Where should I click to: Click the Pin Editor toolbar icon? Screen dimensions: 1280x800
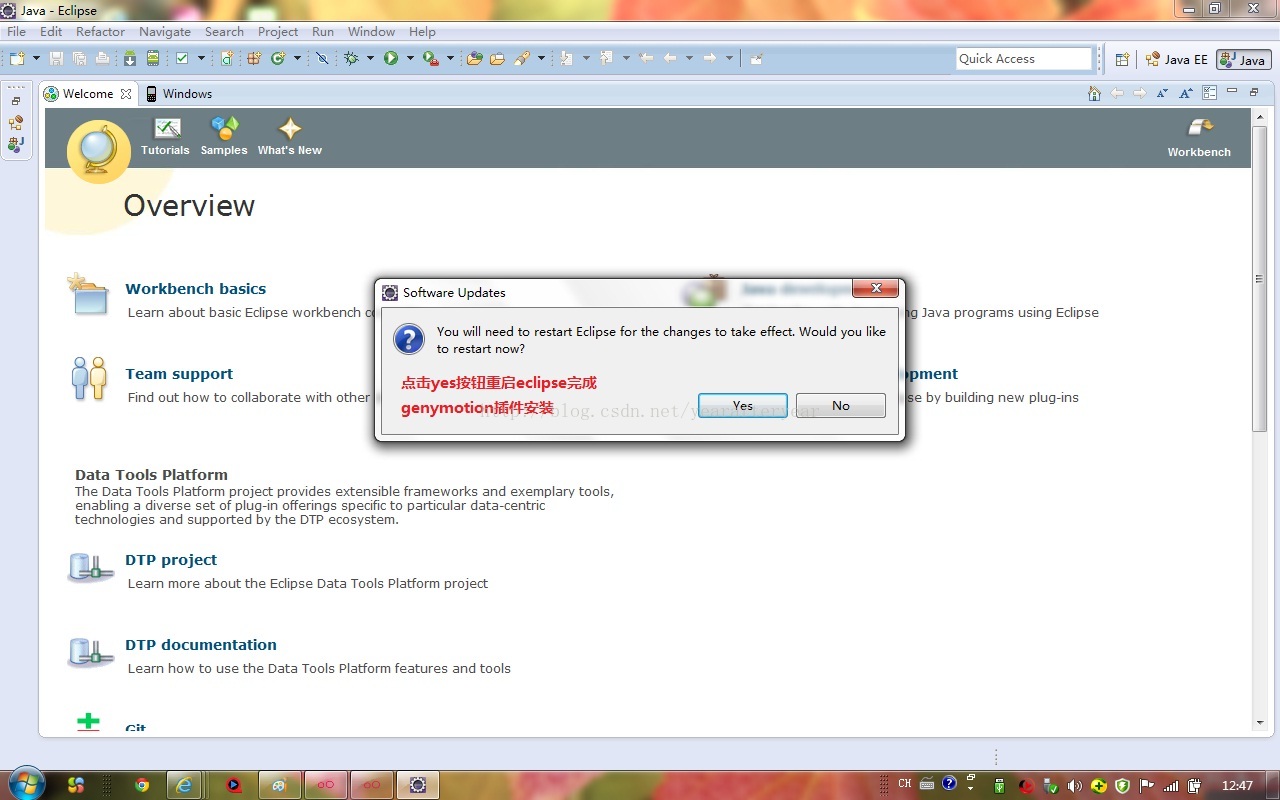click(x=757, y=59)
